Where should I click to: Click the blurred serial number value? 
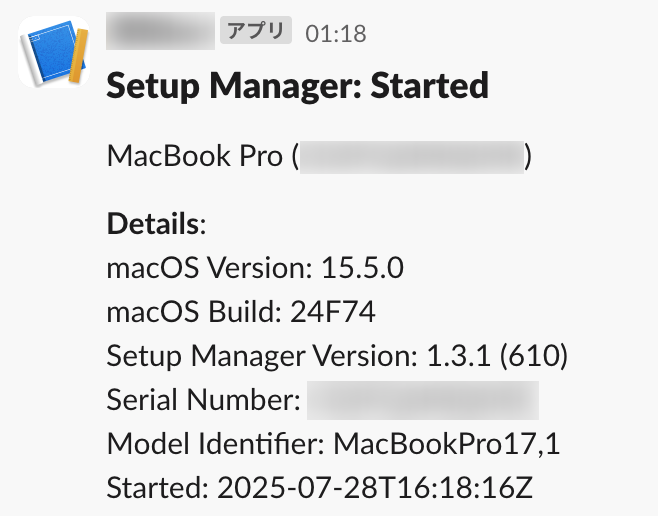422,400
